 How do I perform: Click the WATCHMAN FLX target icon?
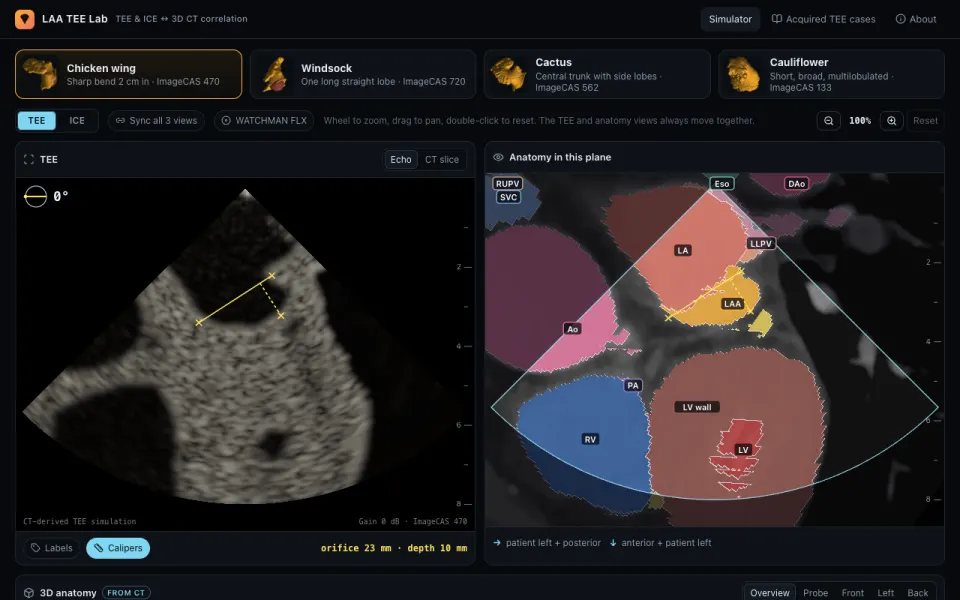click(226, 121)
